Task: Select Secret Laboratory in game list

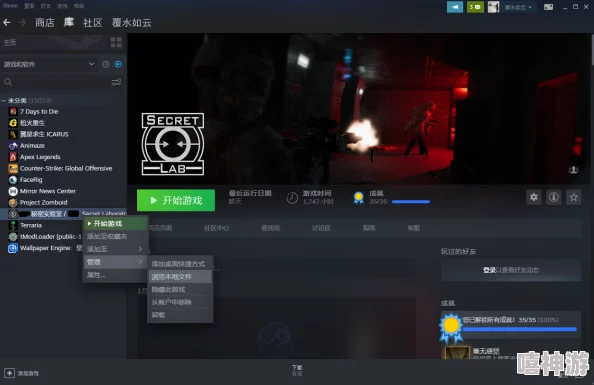Action: pos(63,214)
